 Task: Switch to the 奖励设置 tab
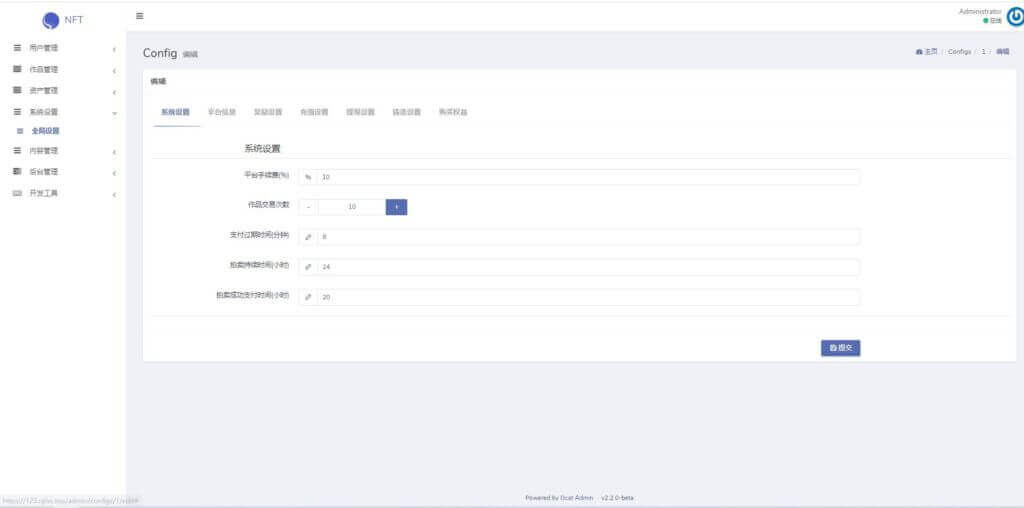coord(268,112)
